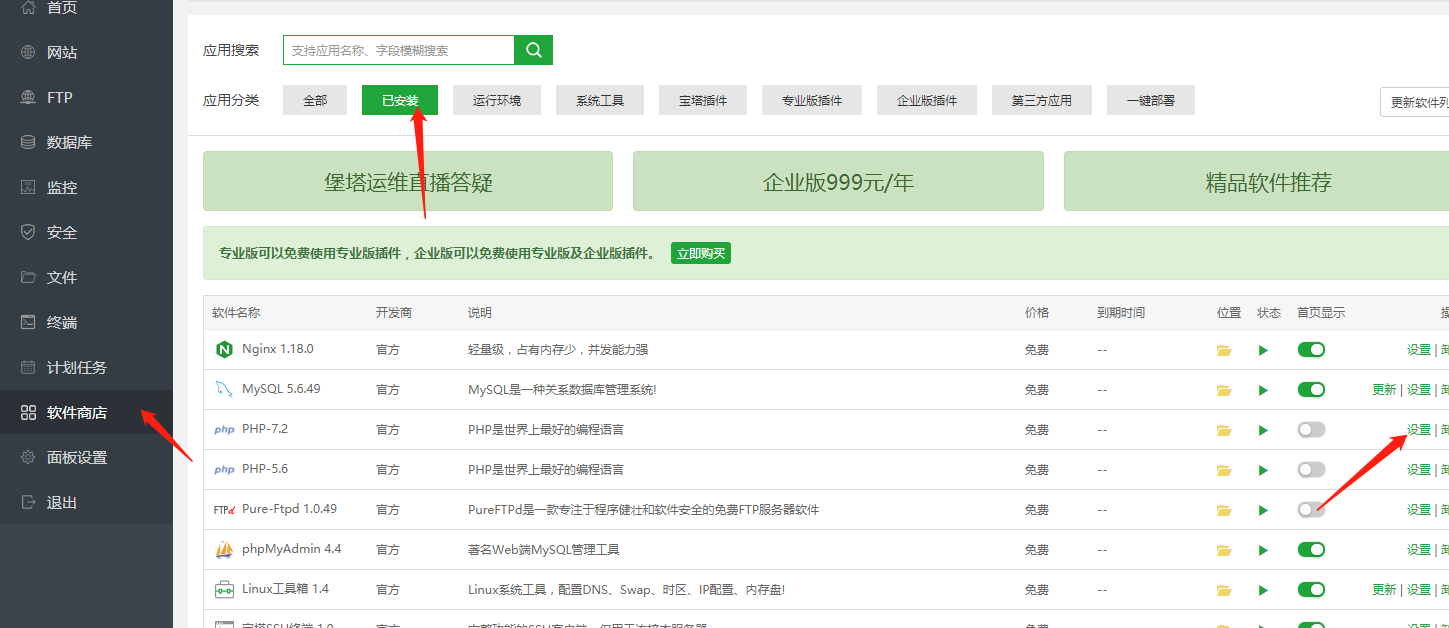1449x628 pixels.
Task: Select the 已安装 category tab
Action: click(x=400, y=100)
